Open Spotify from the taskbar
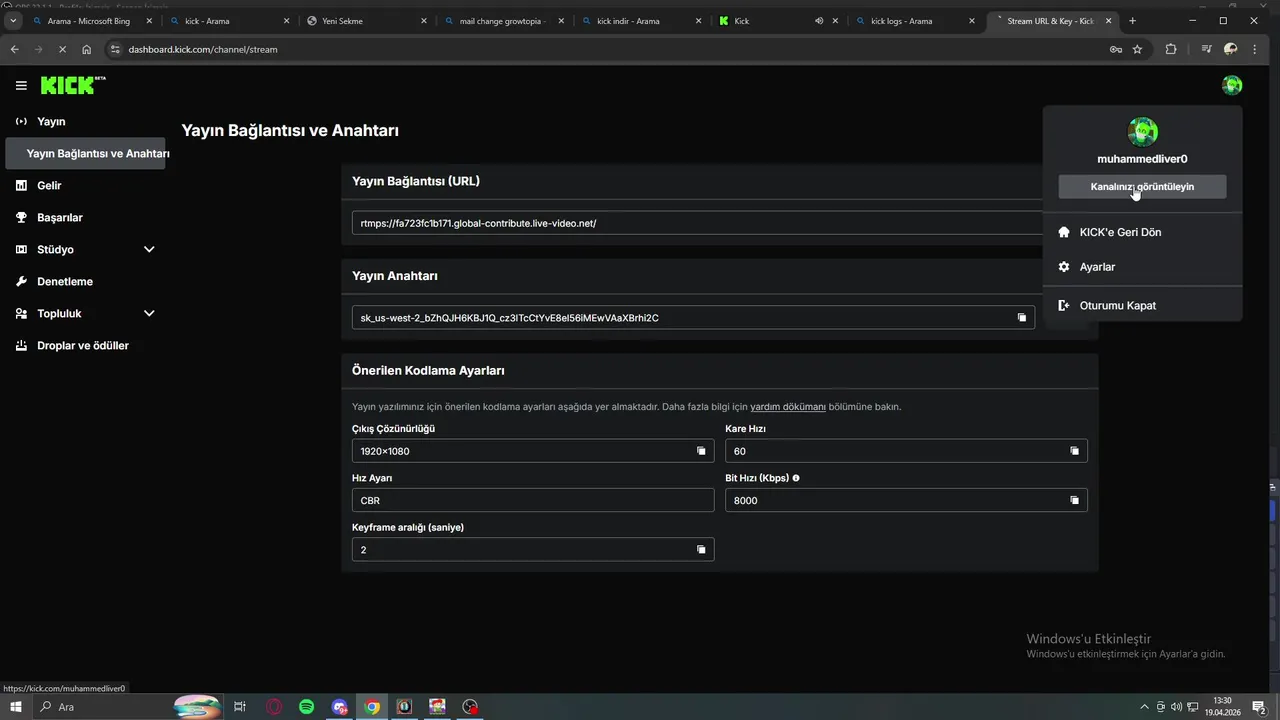Screen dimensions: 1280x720 pyautogui.click(x=306, y=707)
